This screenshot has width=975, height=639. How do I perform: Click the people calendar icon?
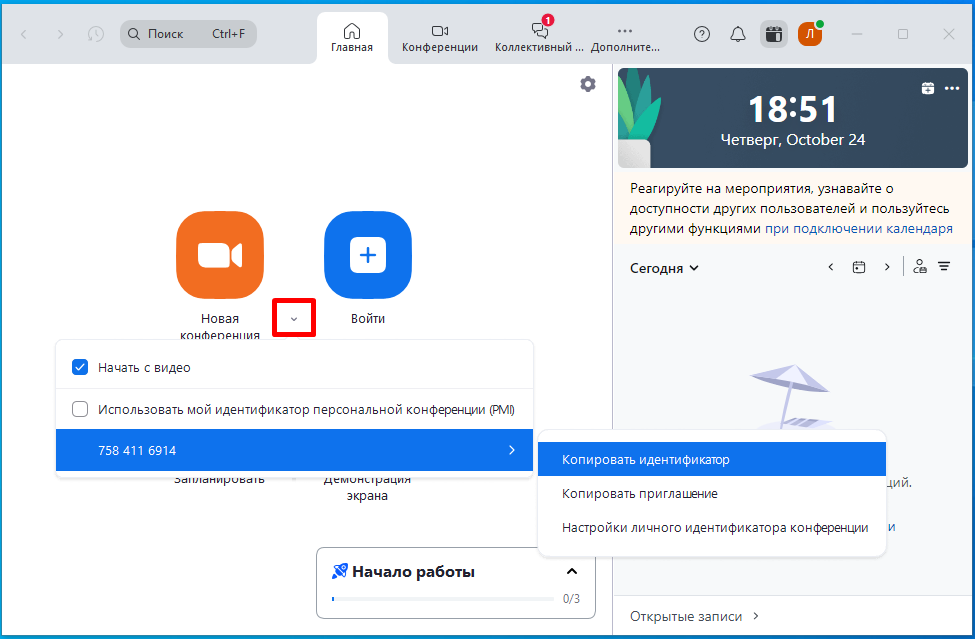[920, 267]
